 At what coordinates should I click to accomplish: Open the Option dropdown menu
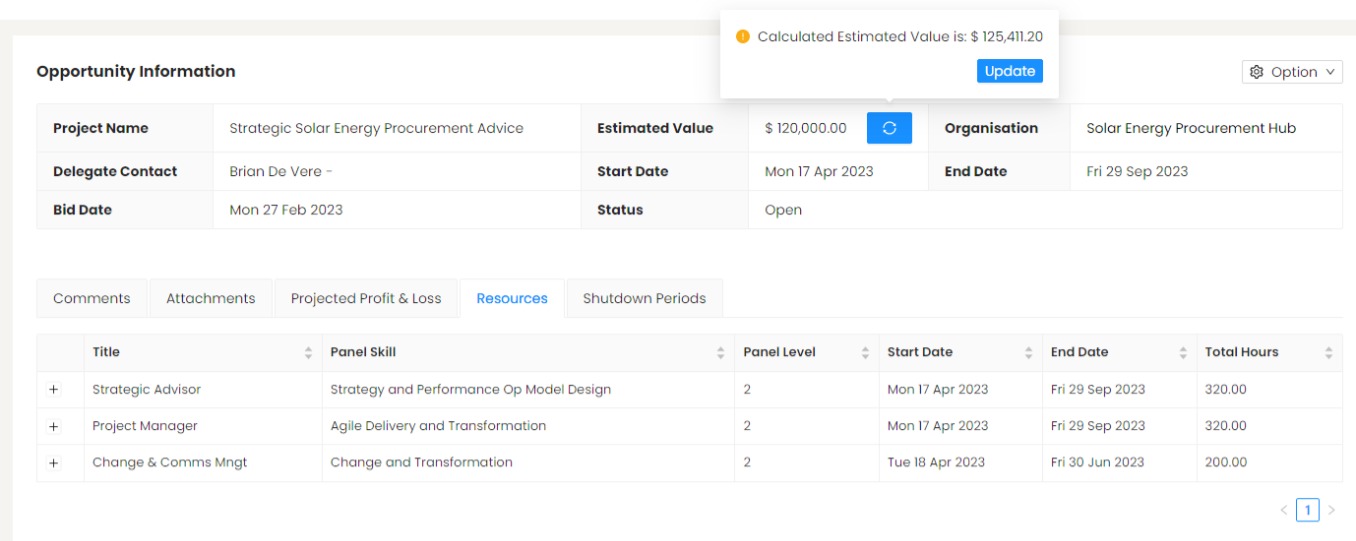[x=1292, y=72]
